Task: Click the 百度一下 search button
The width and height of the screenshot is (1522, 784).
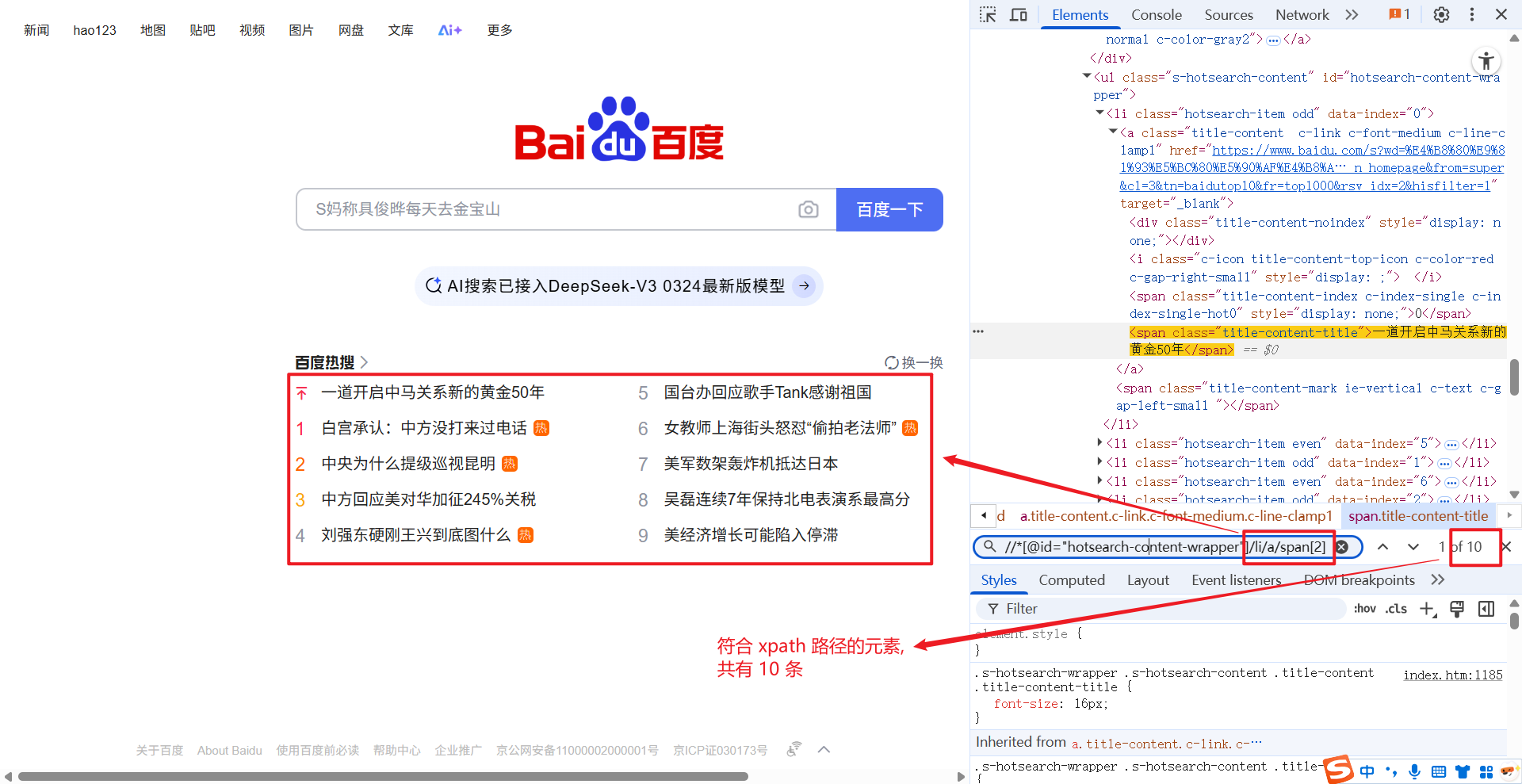Action: tap(889, 209)
